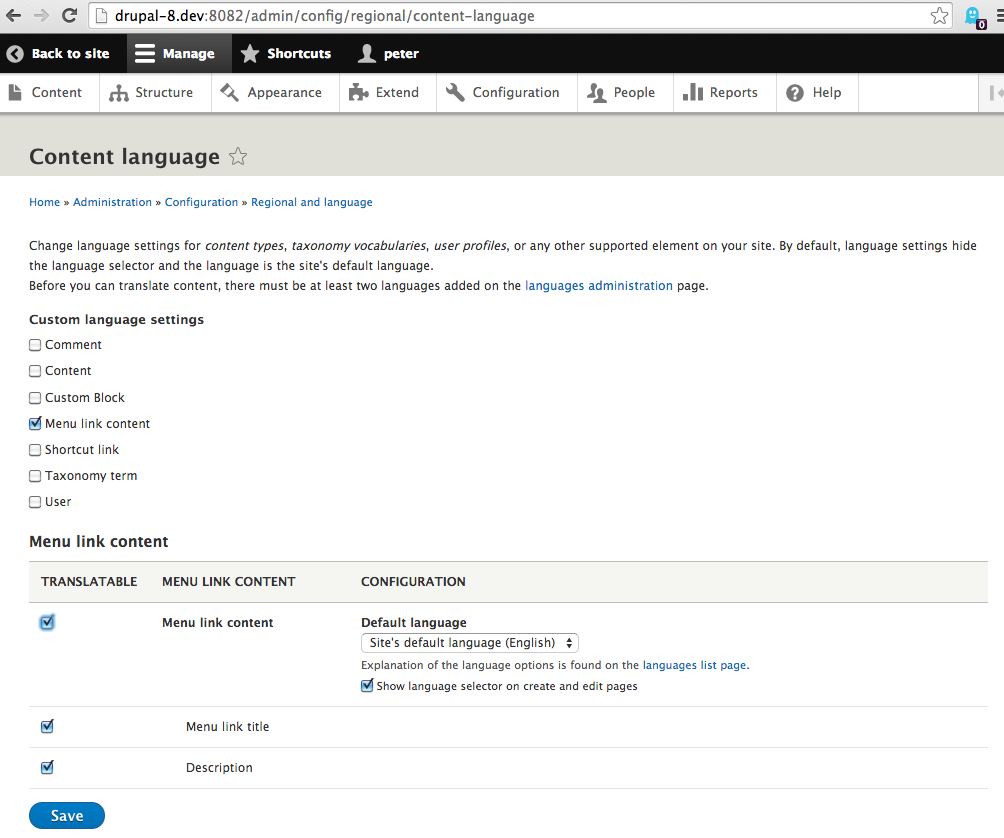The height and width of the screenshot is (838, 1004).
Task: Click the bookmark star in address bar
Action: [939, 16]
